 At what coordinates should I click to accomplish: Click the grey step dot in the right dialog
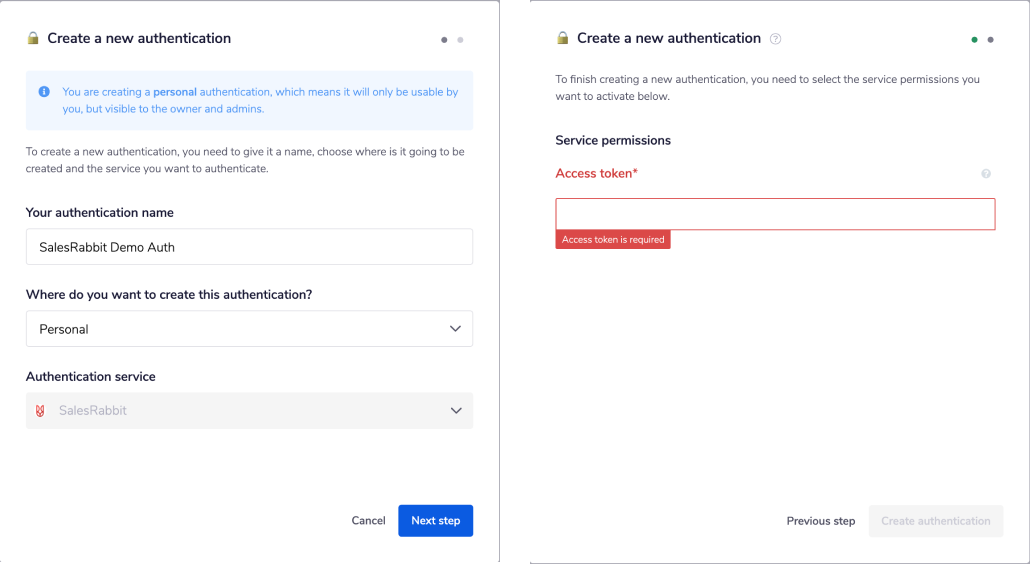(x=990, y=40)
